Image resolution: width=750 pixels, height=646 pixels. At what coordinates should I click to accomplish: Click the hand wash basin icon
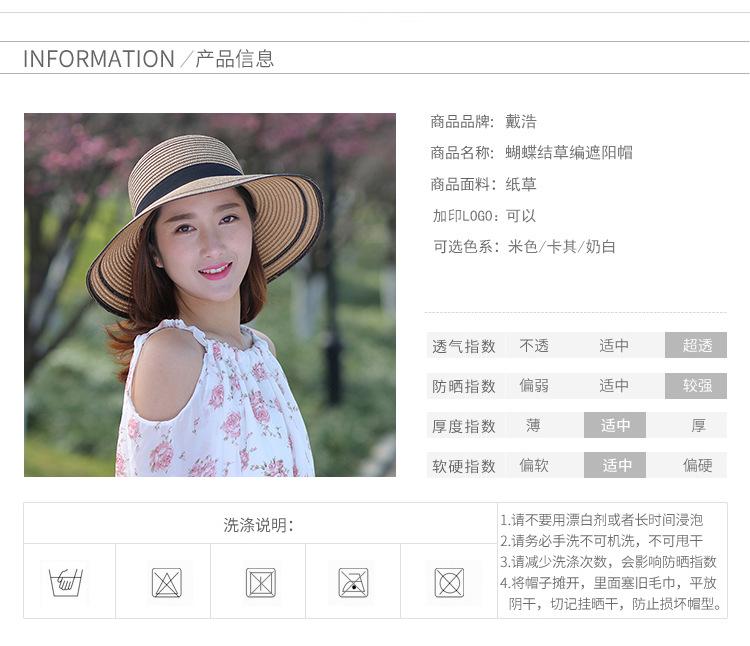point(66,581)
